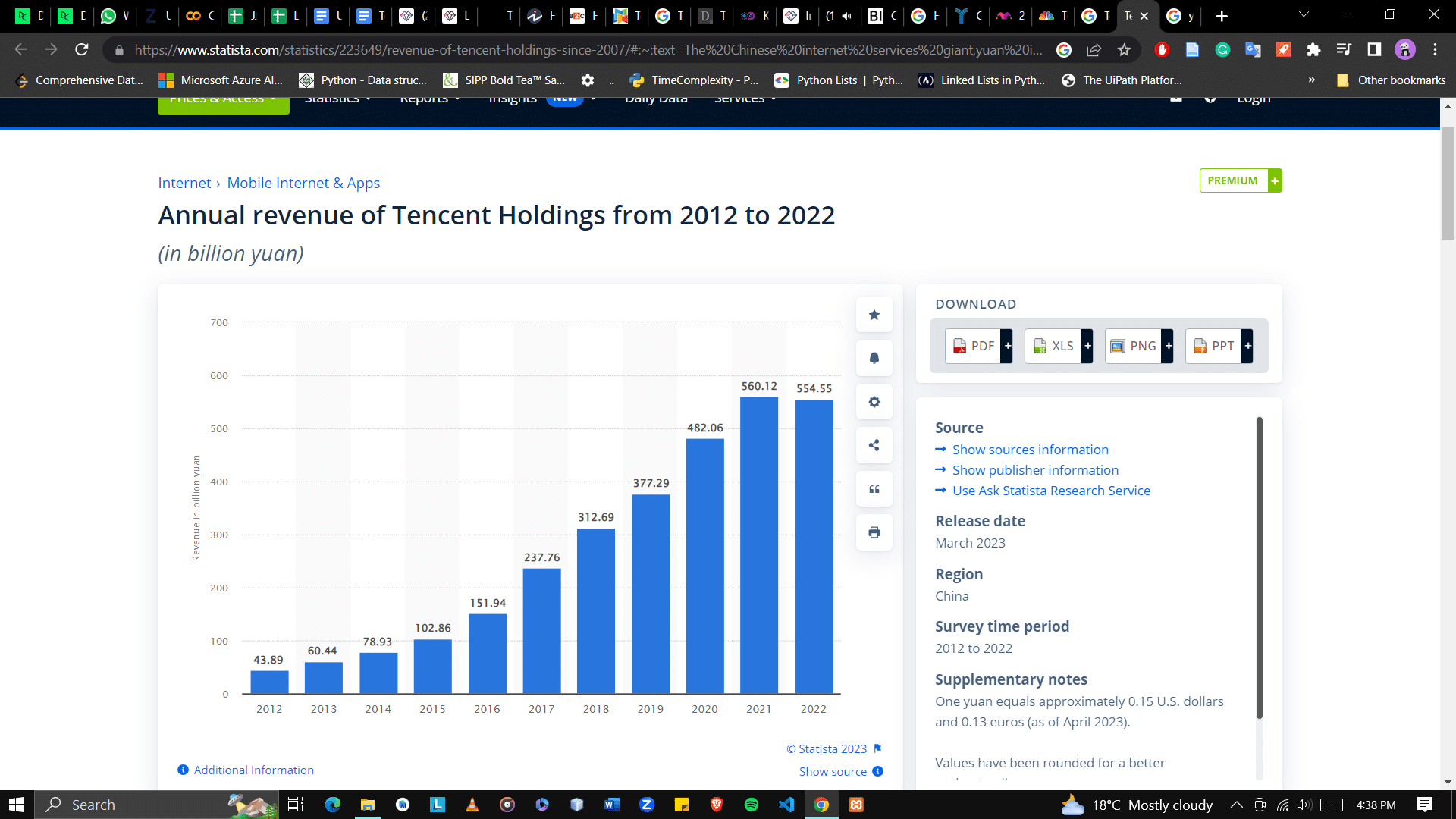Reload the page with refresh button
1456x819 pixels.
tap(82, 50)
